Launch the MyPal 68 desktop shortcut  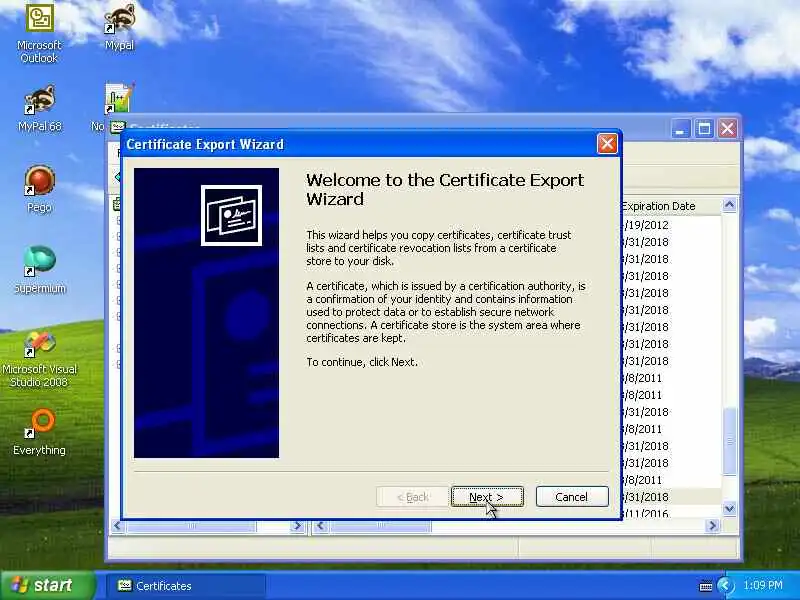(39, 108)
